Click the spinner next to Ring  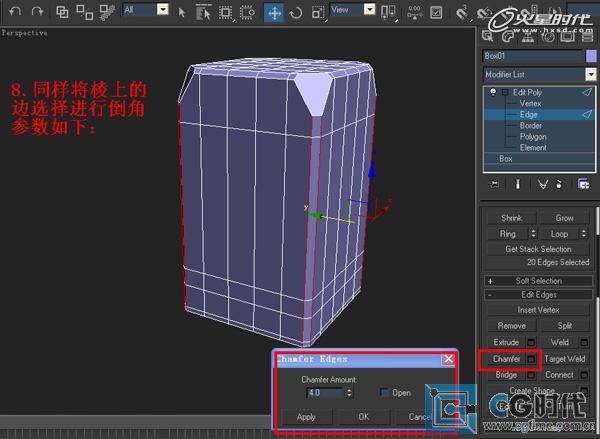click(x=533, y=233)
